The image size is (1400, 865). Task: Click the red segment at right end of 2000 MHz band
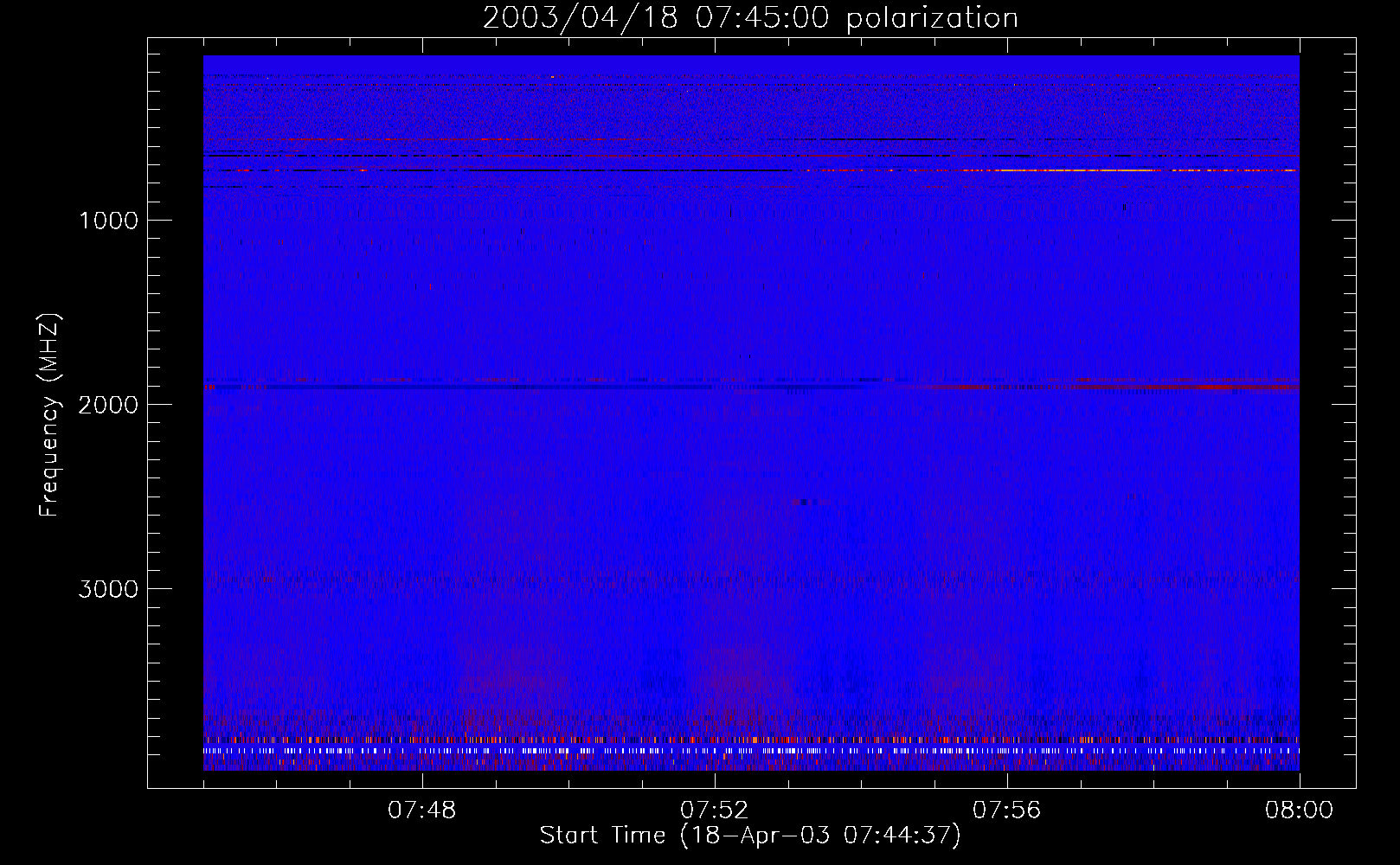(x=1116, y=387)
